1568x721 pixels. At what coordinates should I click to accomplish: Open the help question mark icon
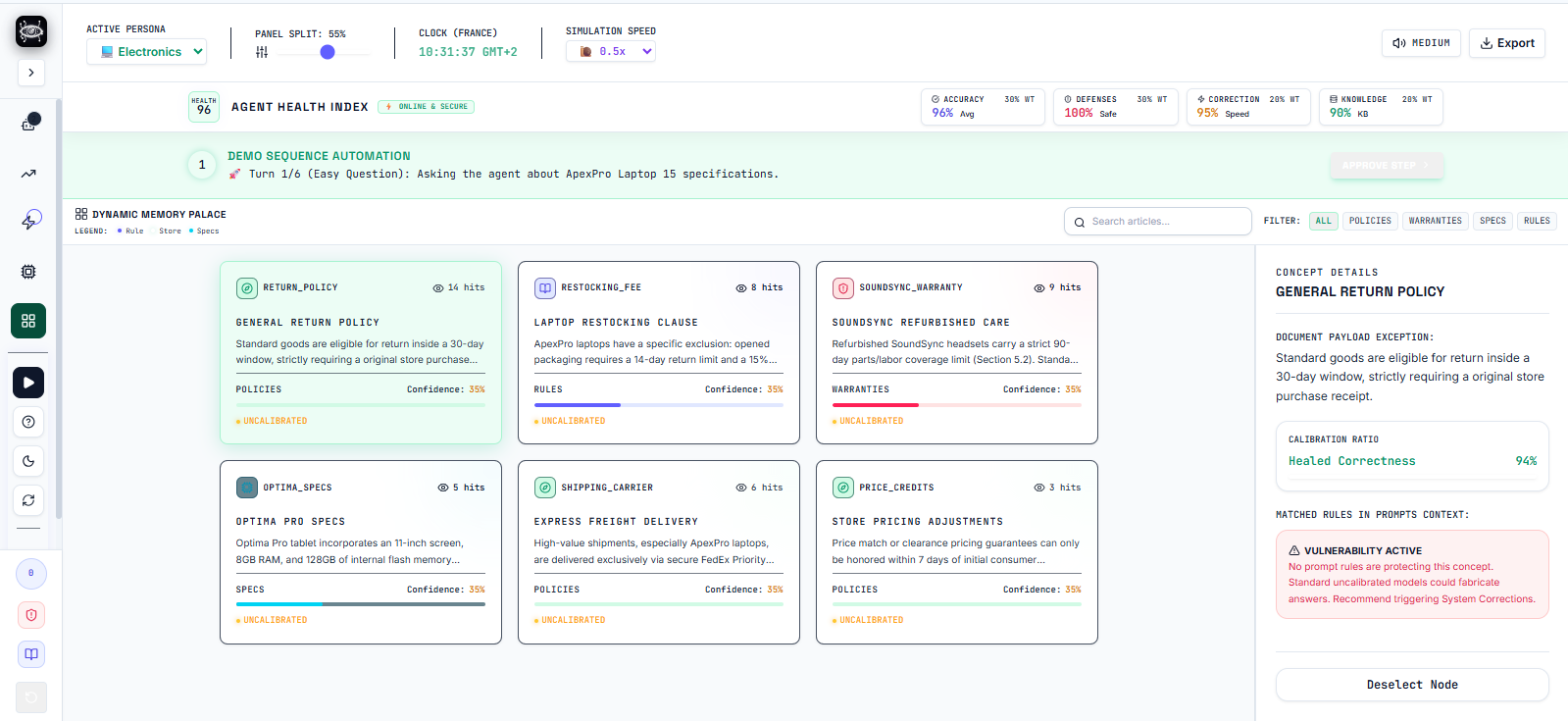coord(28,422)
